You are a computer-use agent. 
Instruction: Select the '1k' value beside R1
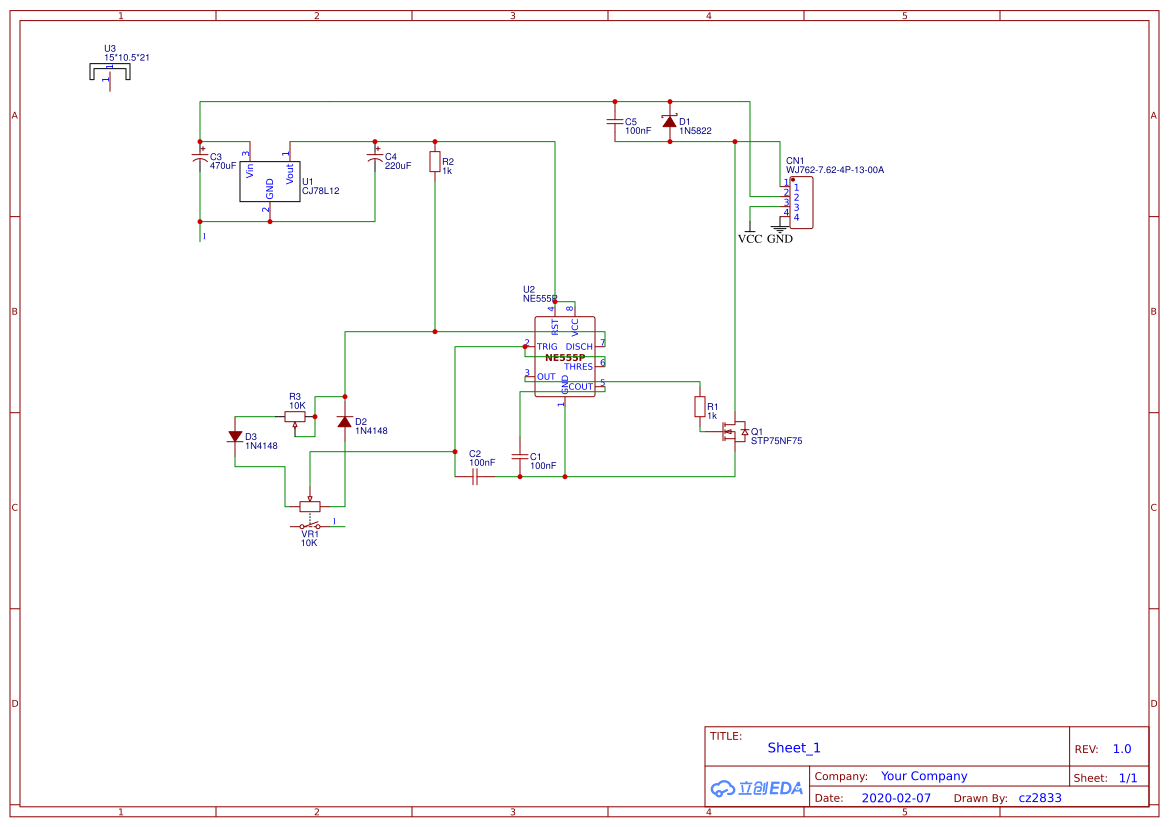(713, 416)
